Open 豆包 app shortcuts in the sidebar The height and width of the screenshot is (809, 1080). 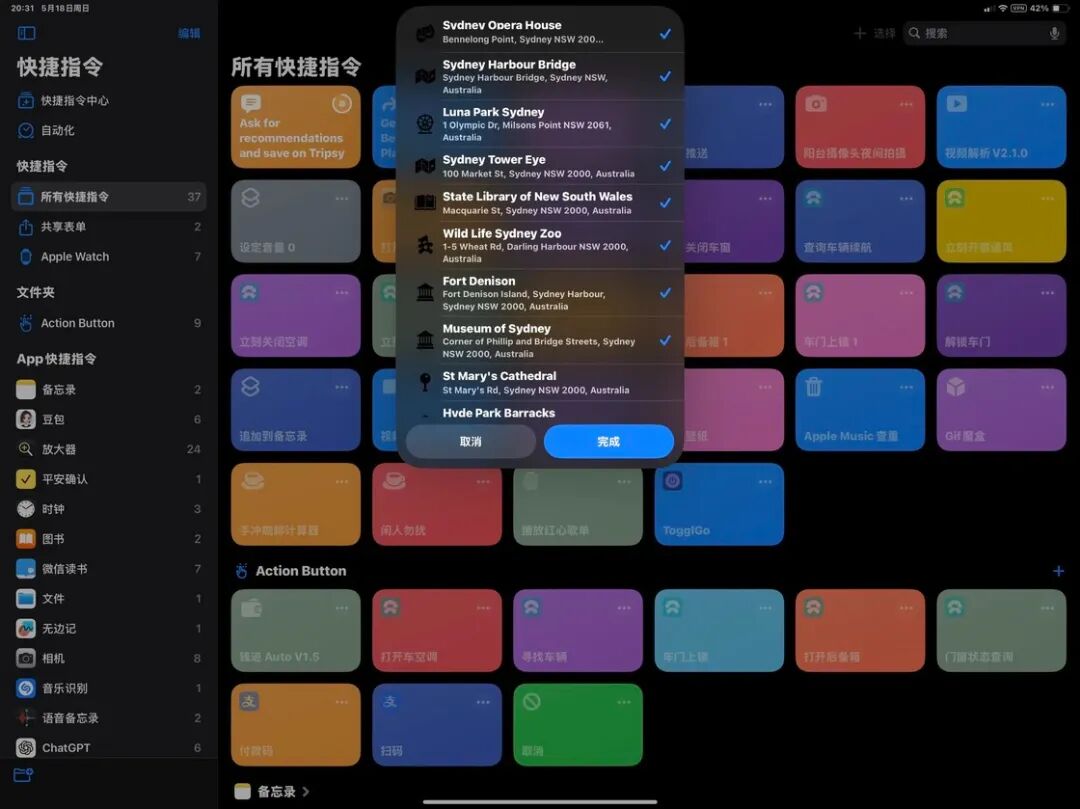[109, 419]
